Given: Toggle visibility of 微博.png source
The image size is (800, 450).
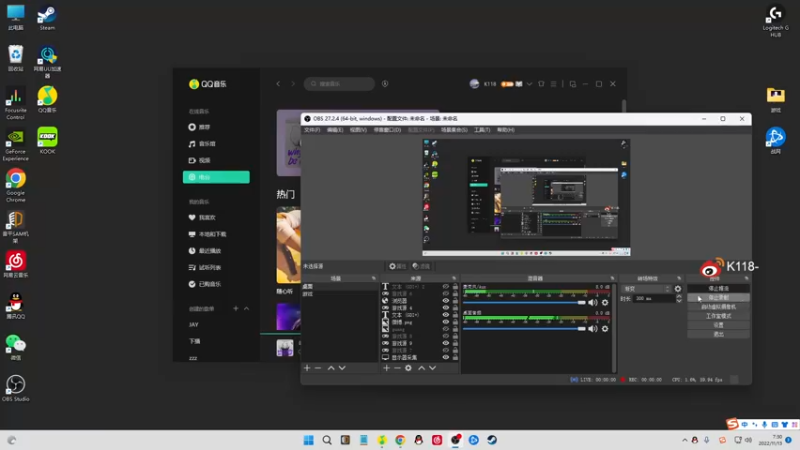Looking at the screenshot, I should click(445, 322).
